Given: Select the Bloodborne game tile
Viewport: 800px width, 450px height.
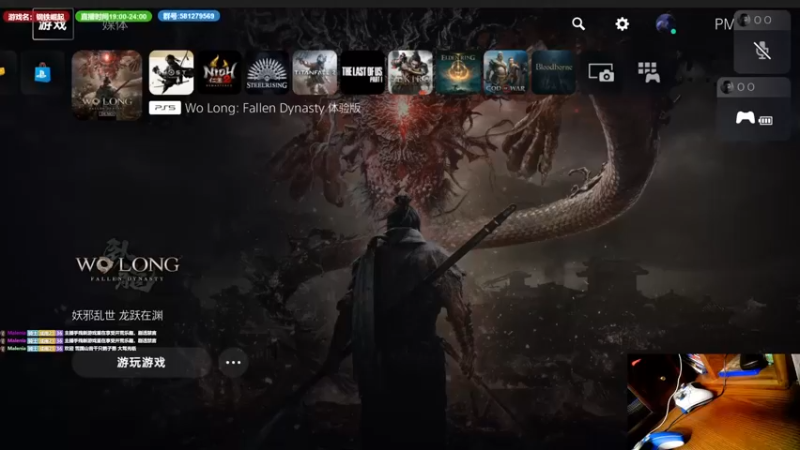Looking at the screenshot, I should [x=554, y=72].
